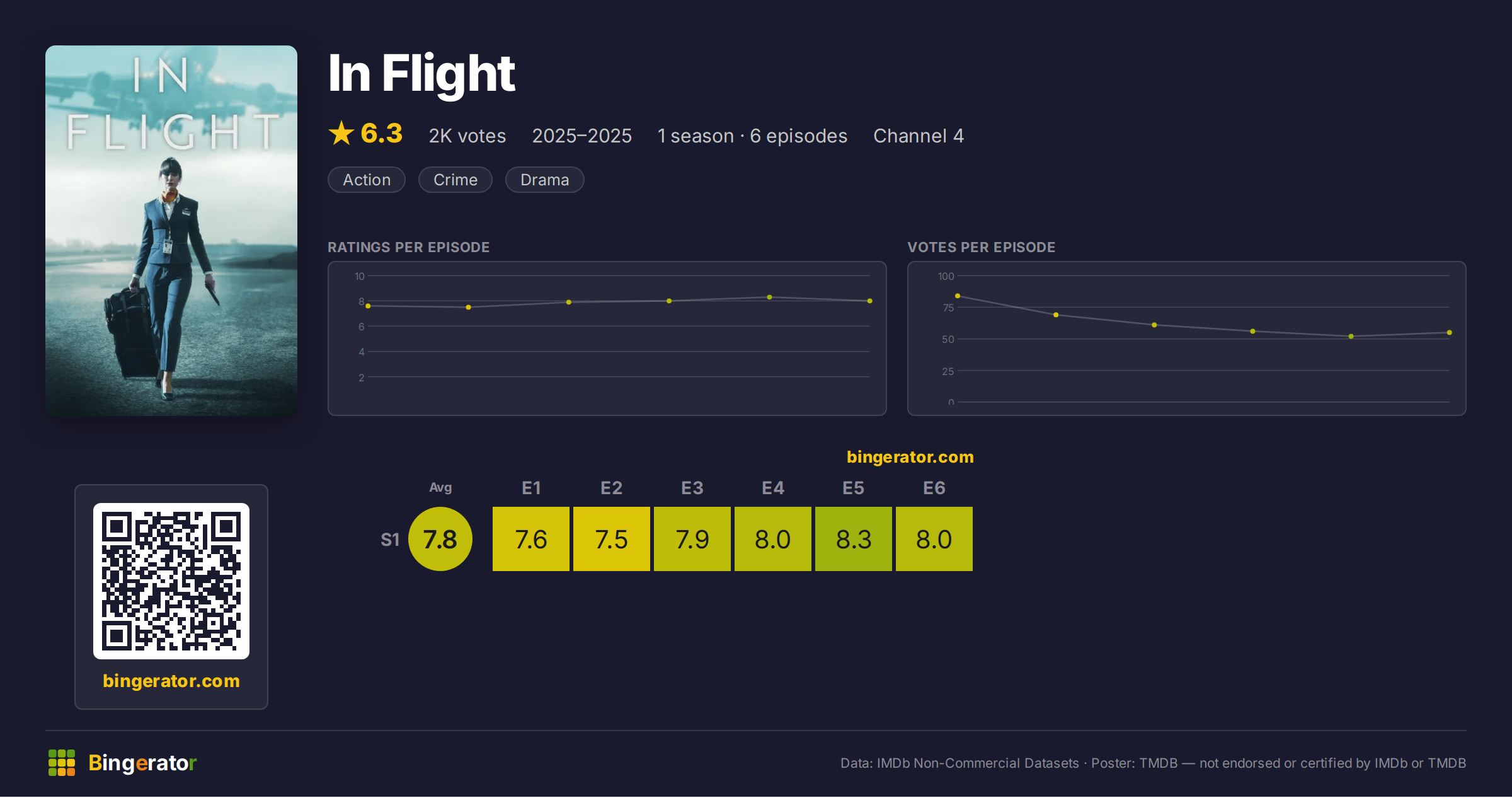1512x798 pixels.
Task: Click the E1 rating tile 7.6
Action: point(531,539)
